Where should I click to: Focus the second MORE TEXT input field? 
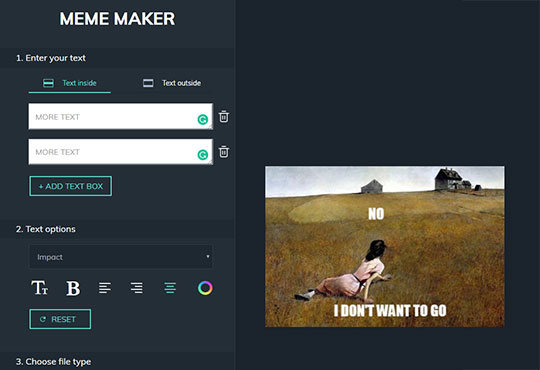point(121,152)
